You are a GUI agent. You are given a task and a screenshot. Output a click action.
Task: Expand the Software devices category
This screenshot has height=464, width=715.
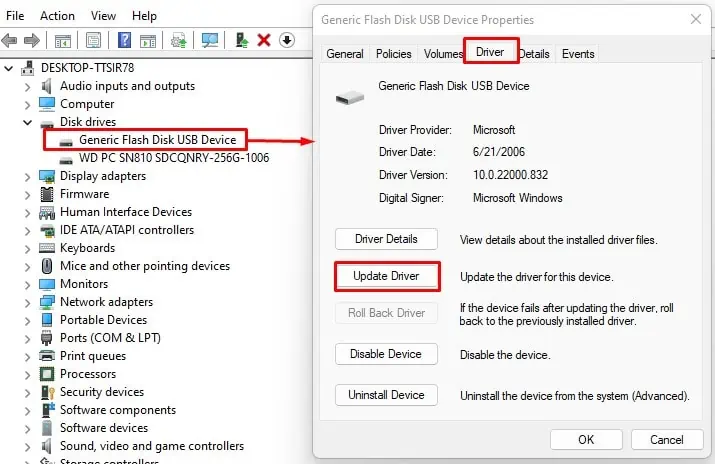(x=28, y=429)
